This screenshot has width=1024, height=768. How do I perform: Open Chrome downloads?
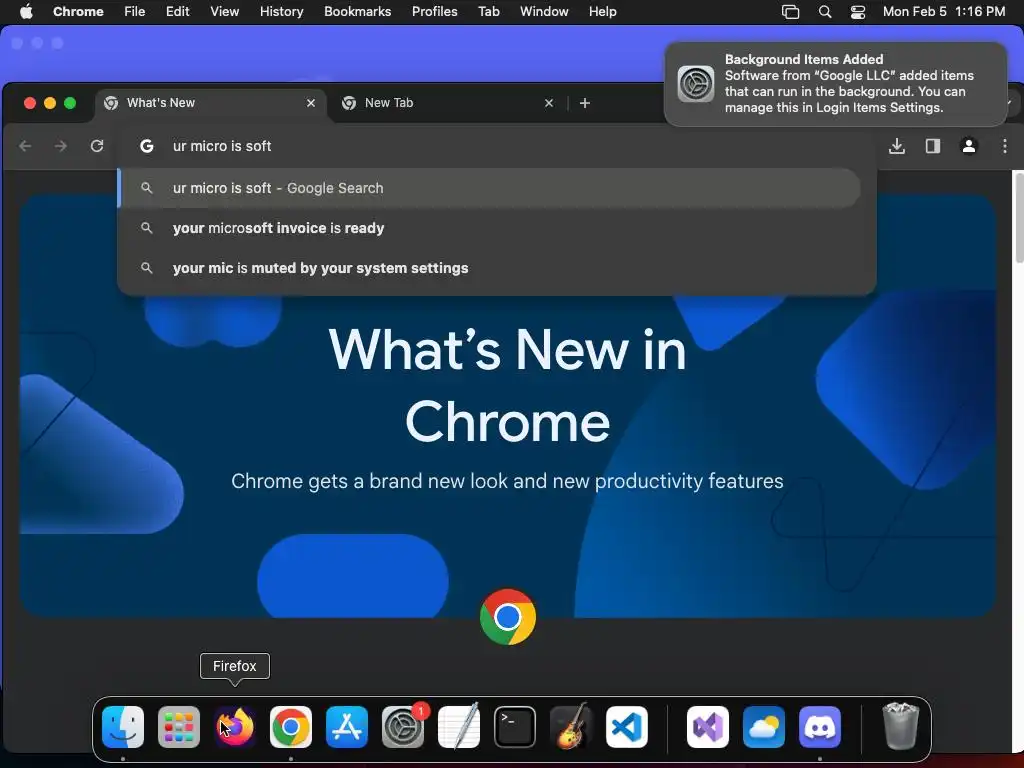point(897,146)
